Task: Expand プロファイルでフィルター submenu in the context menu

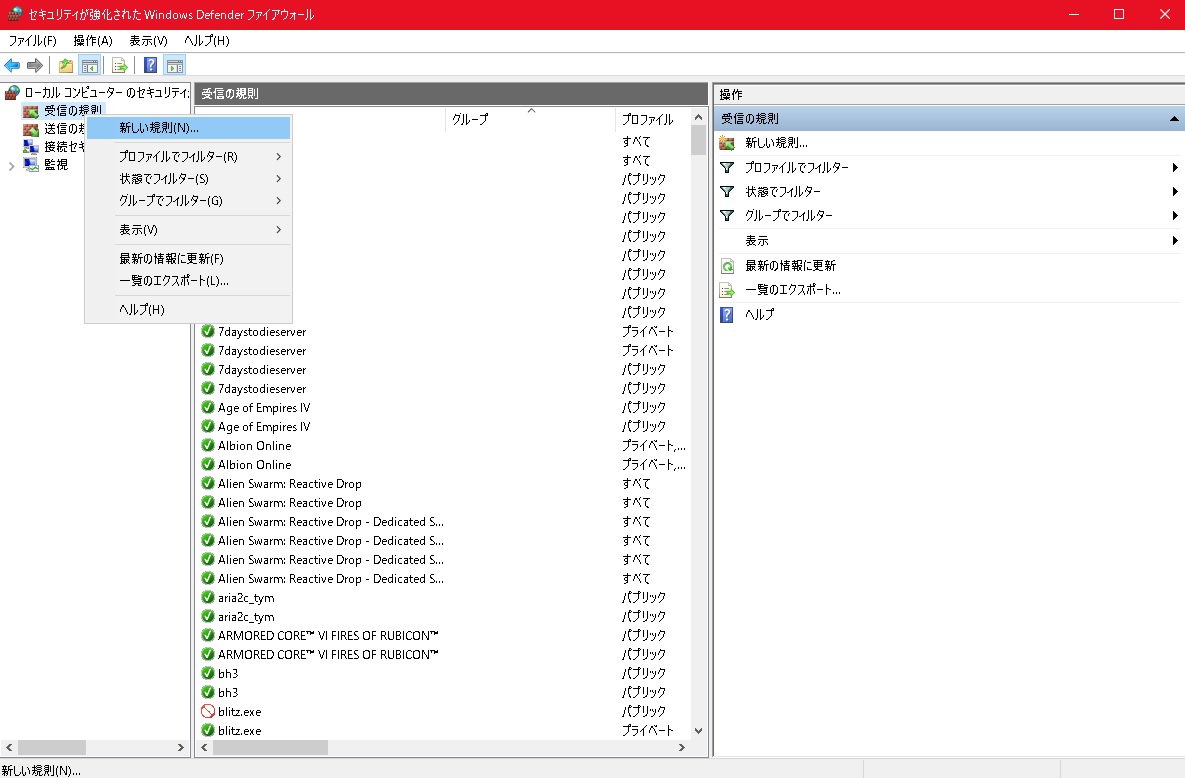Action: pyautogui.click(x=278, y=157)
